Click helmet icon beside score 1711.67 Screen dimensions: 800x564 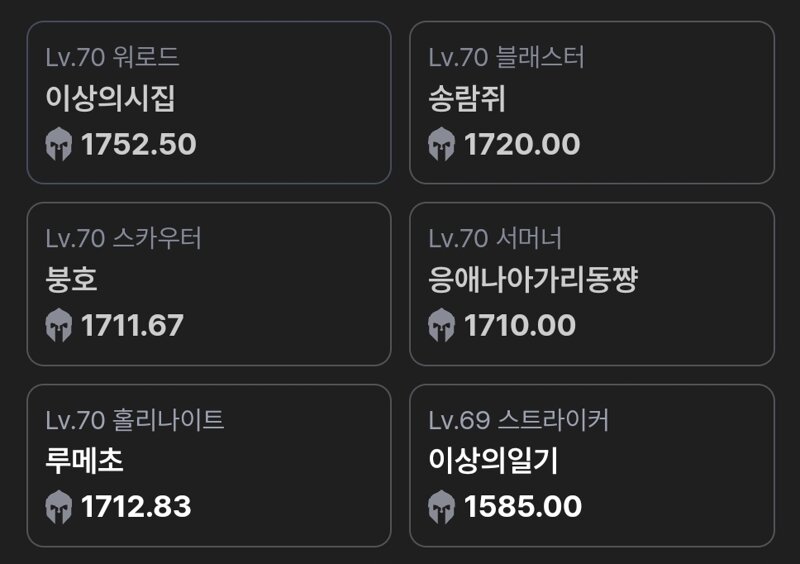coord(59,325)
